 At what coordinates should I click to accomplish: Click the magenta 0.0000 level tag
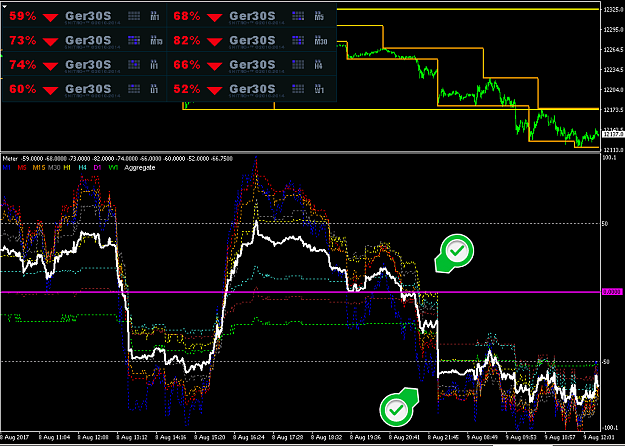[612, 292]
